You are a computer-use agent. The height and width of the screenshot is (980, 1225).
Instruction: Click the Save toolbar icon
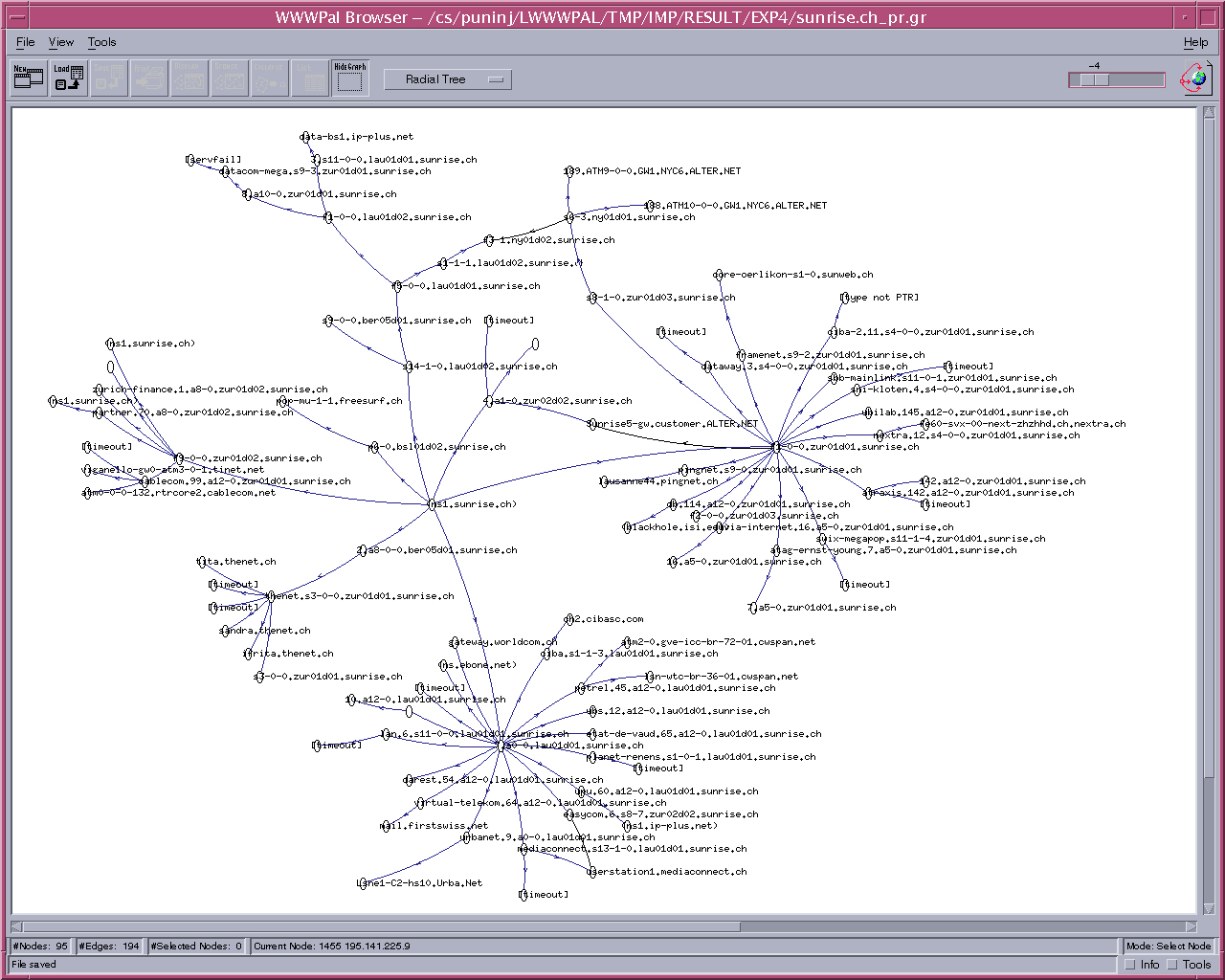(109, 78)
